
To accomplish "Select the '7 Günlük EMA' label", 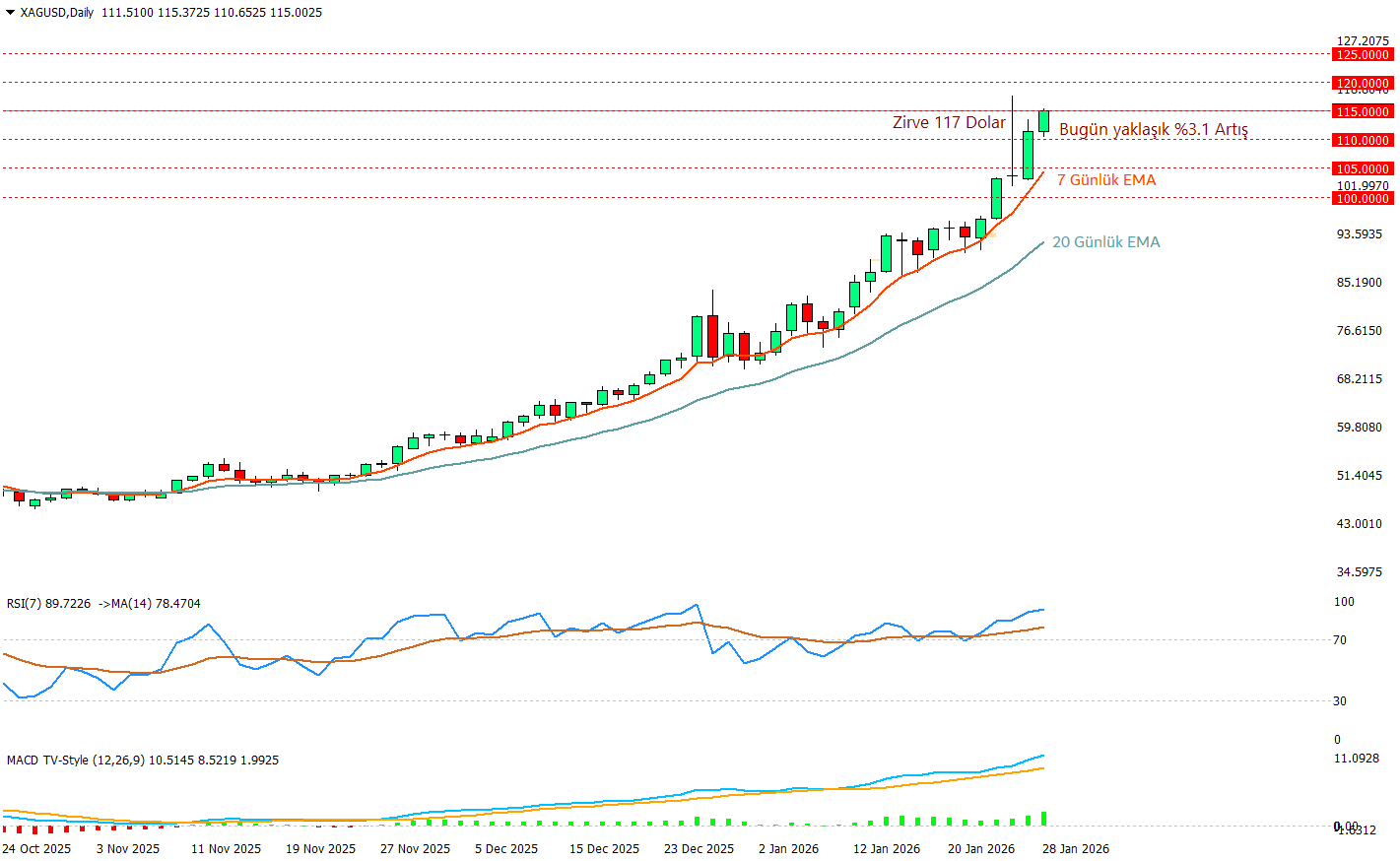I will [x=1105, y=180].
